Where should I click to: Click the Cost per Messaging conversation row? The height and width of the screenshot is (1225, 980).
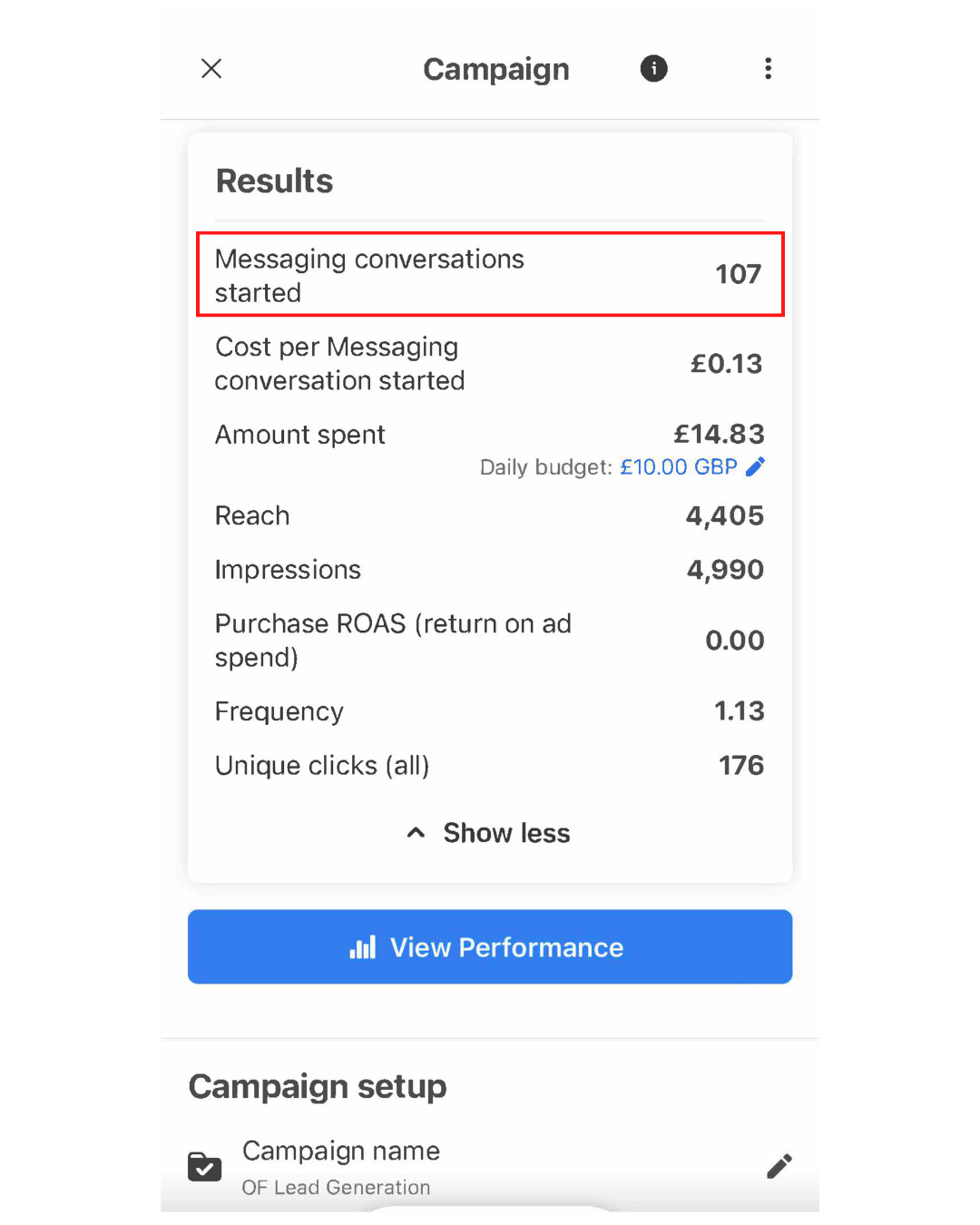click(490, 364)
